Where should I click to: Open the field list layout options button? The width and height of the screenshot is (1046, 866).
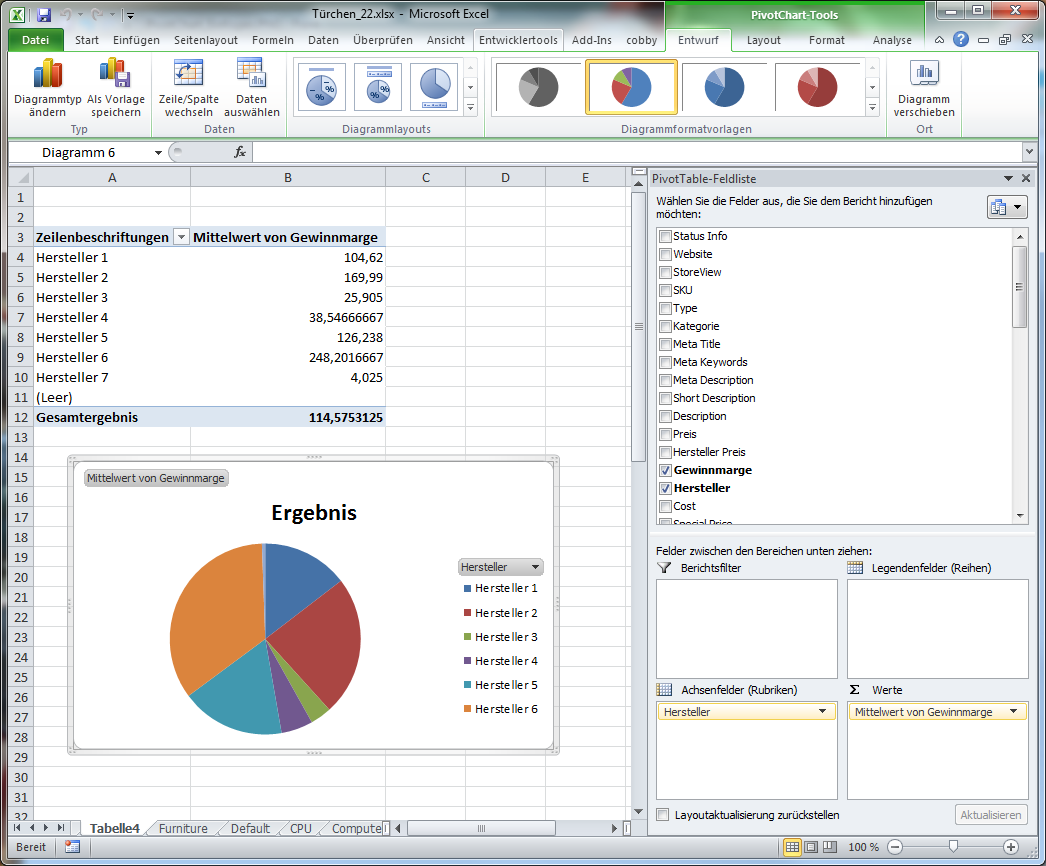click(x=1007, y=207)
